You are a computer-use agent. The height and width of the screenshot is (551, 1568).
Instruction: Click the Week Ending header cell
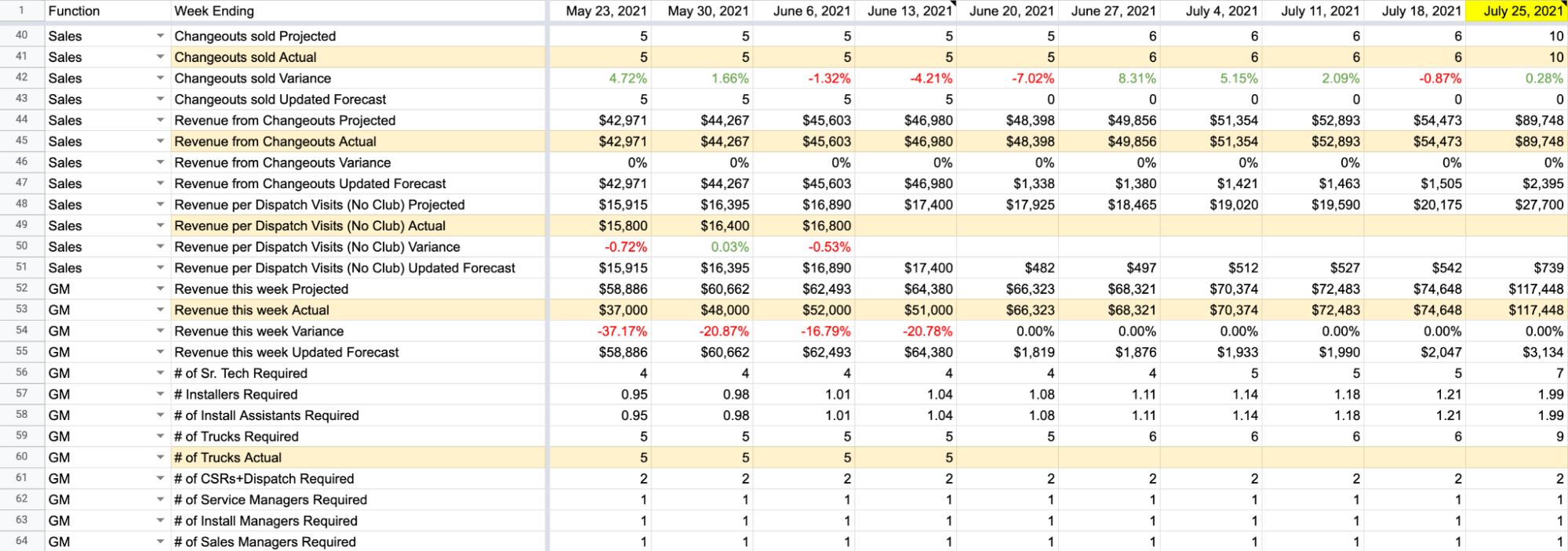[x=358, y=11]
